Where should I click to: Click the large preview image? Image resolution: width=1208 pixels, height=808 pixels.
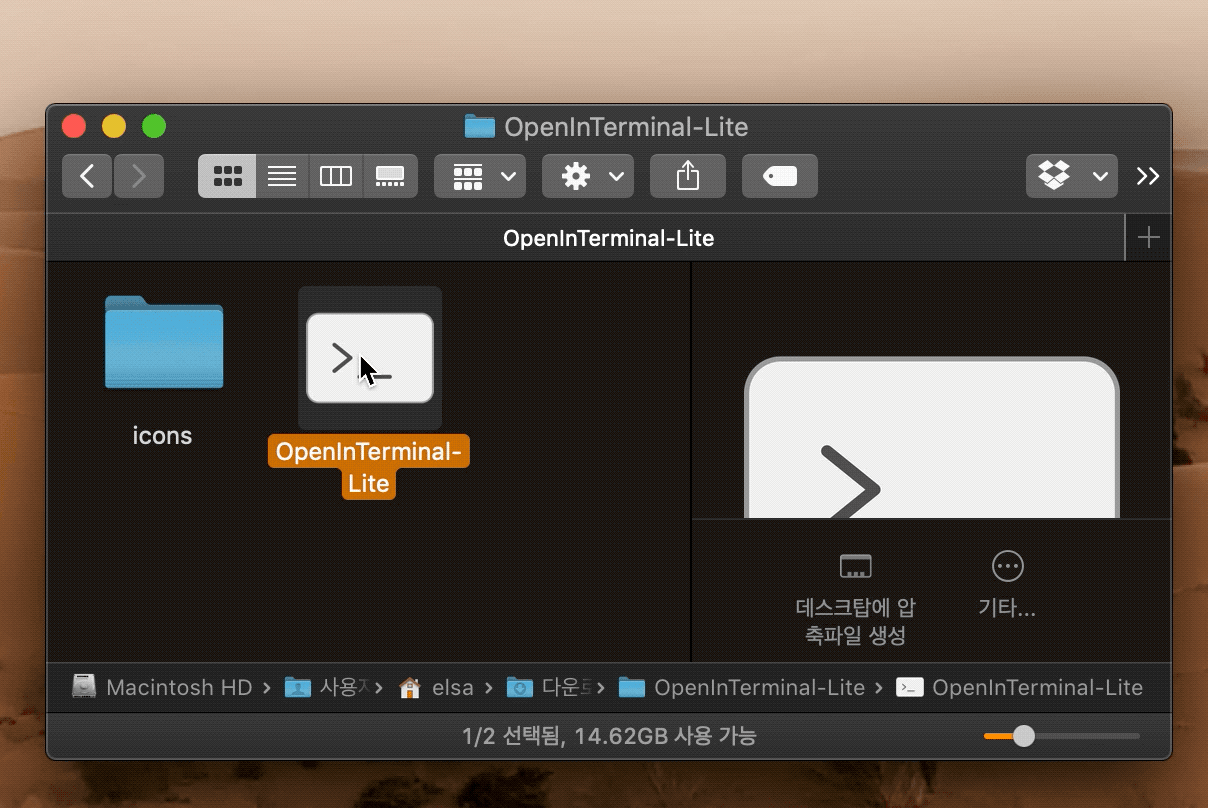[931, 437]
